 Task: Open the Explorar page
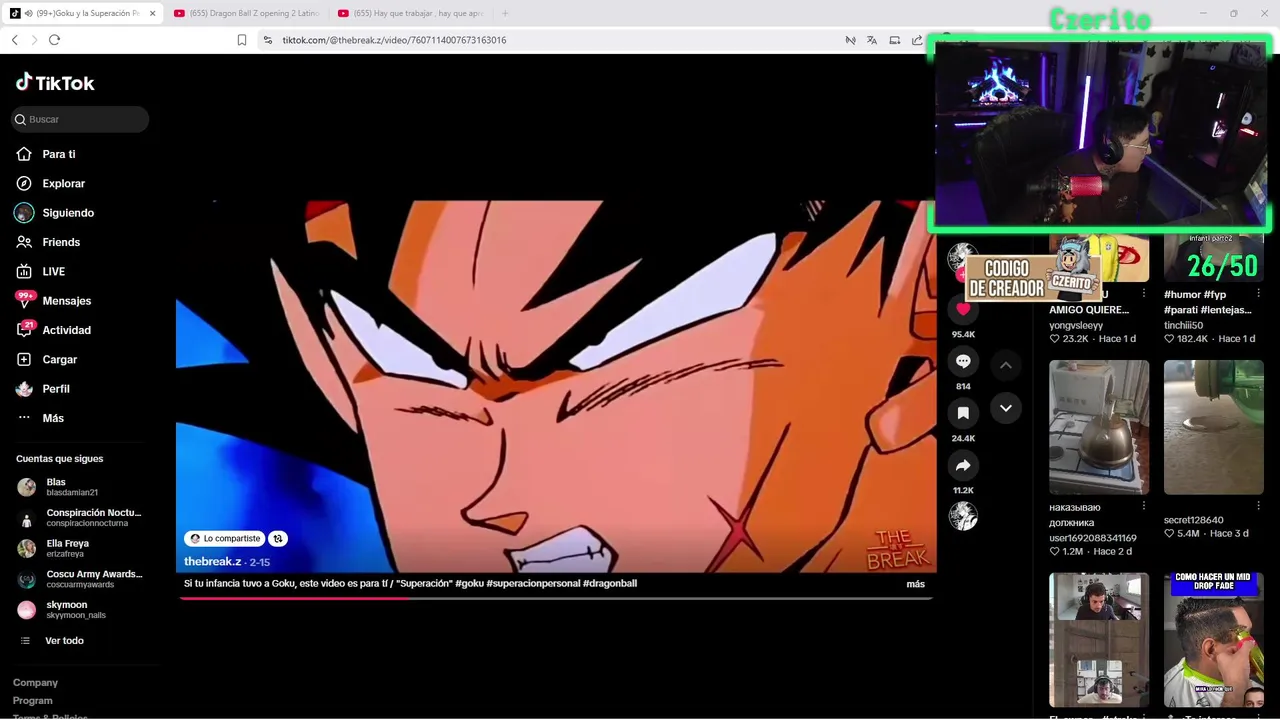(x=63, y=183)
